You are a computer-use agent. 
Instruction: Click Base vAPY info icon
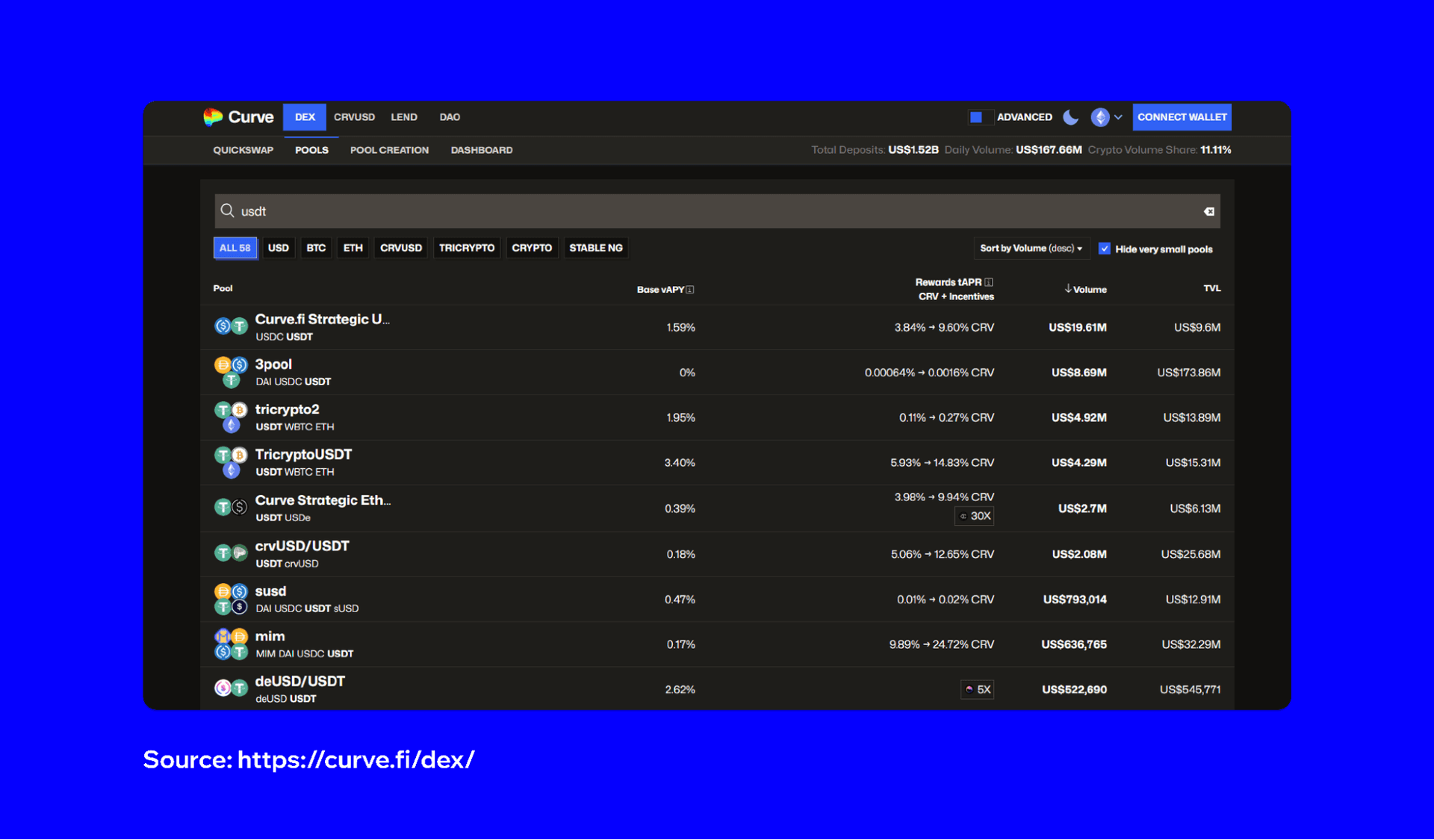point(690,290)
